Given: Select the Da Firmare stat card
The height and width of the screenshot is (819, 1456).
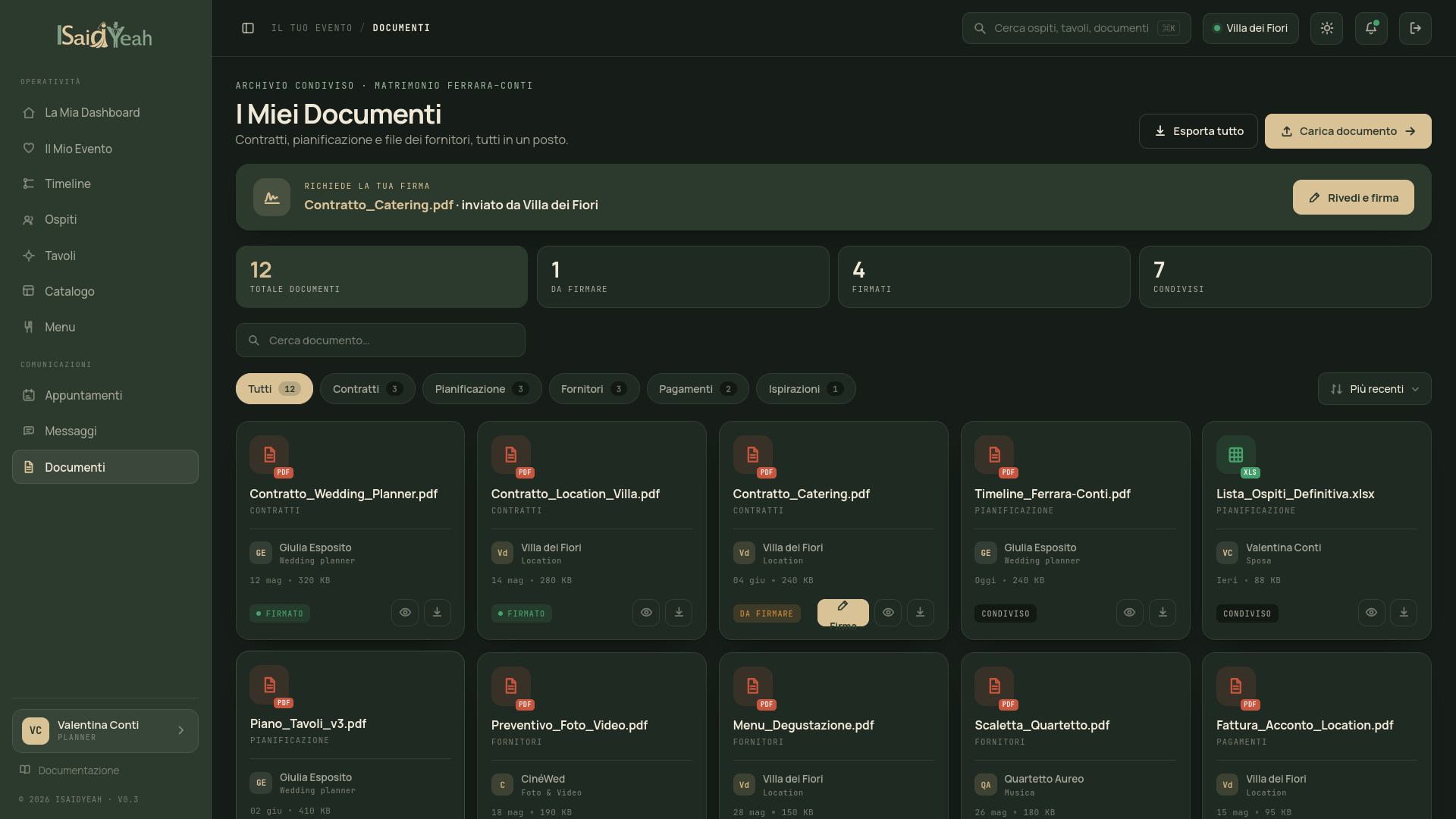Looking at the screenshot, I should [x=682, y=277].
